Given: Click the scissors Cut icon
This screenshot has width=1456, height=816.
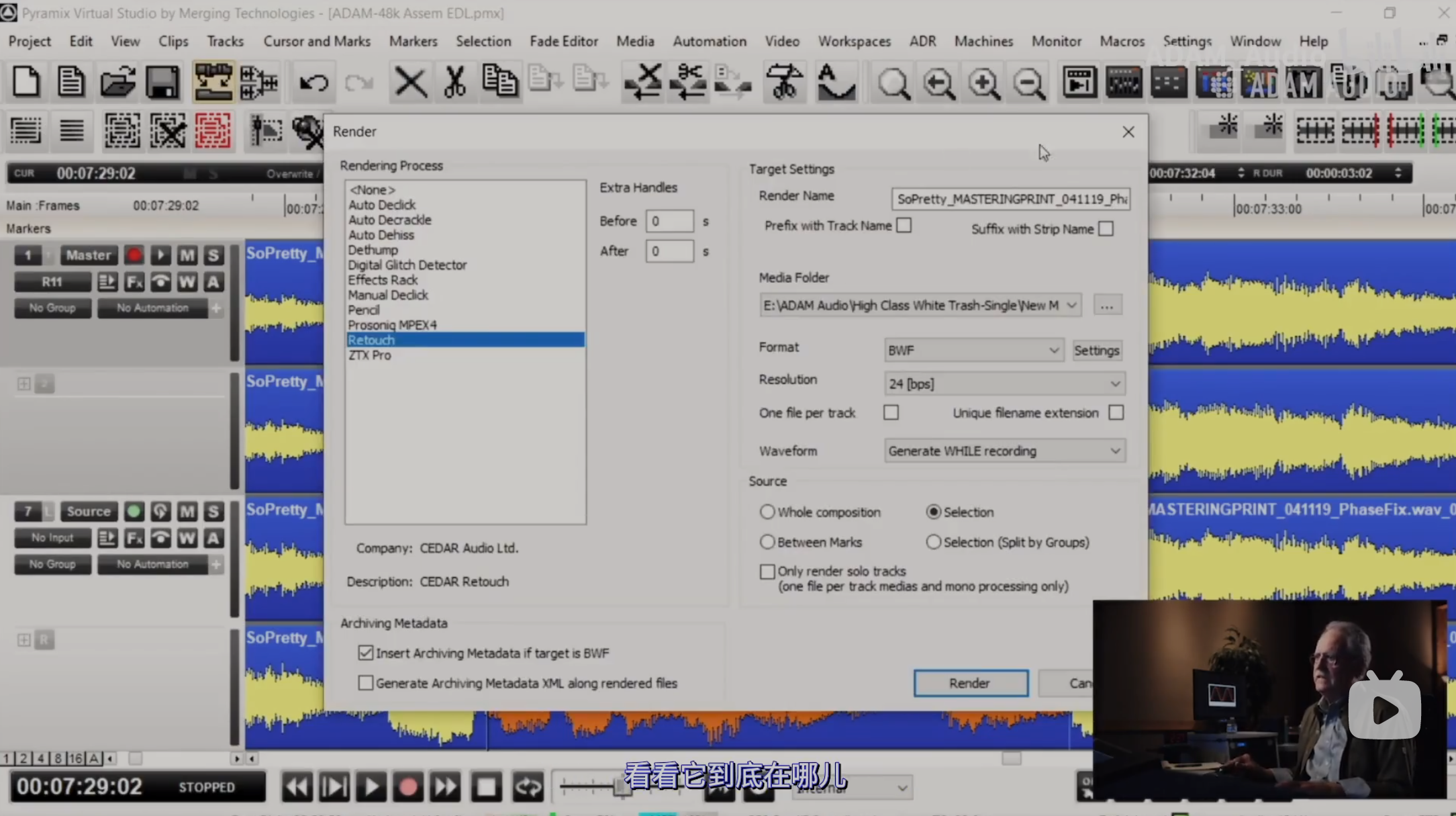Looking at the screenshot, I should [x=454, y=83].
